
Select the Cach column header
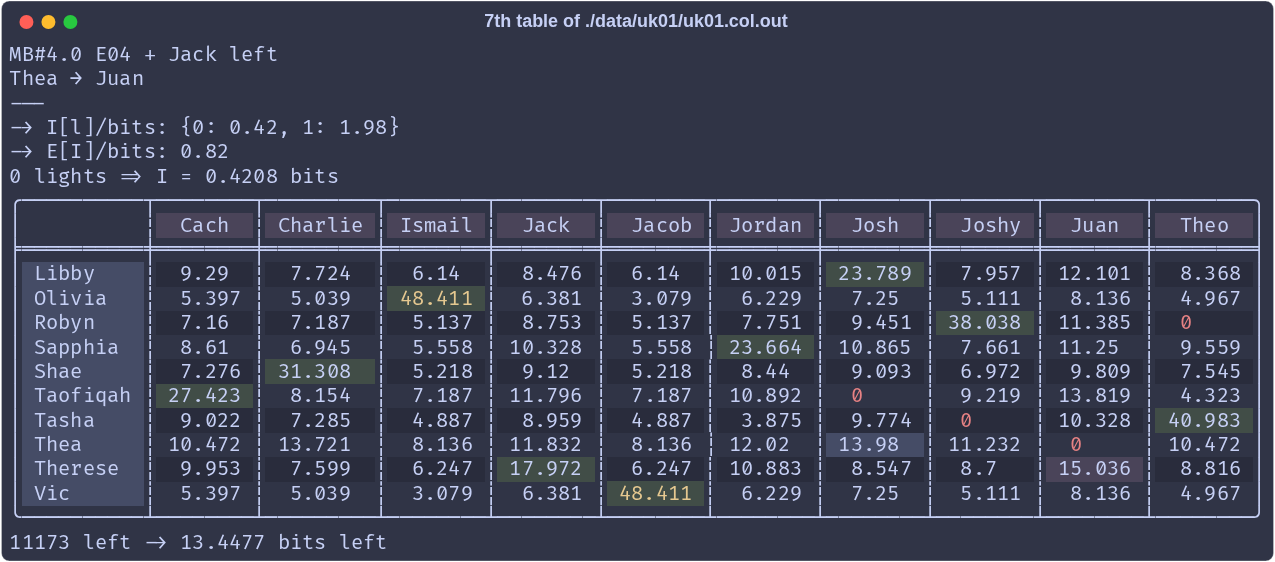coord(204,225)
